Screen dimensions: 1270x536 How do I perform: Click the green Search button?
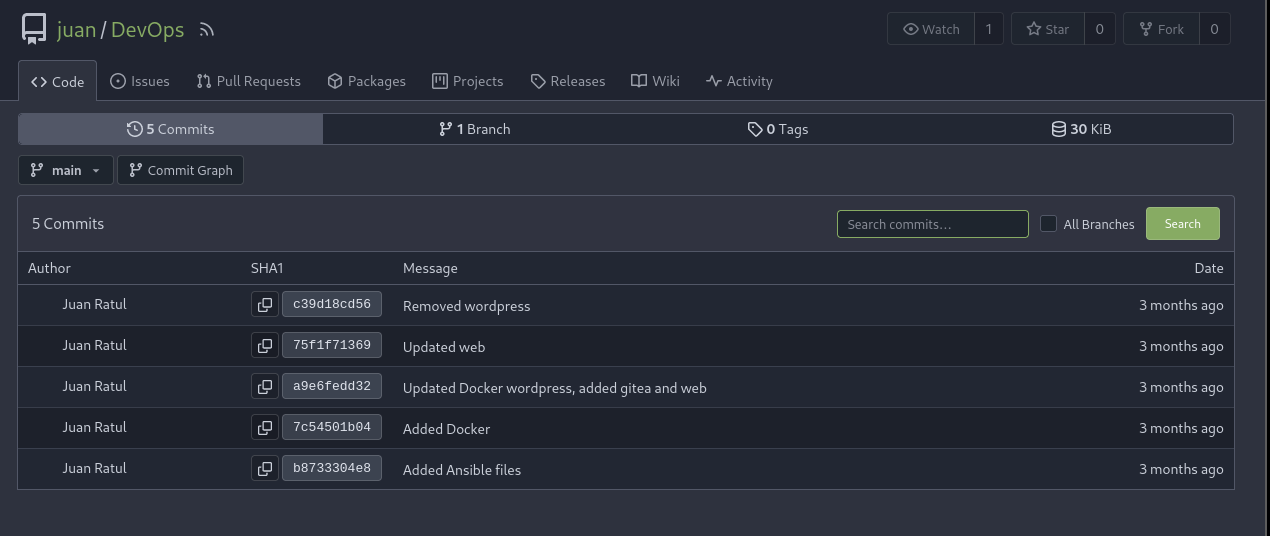point(1182,224)
